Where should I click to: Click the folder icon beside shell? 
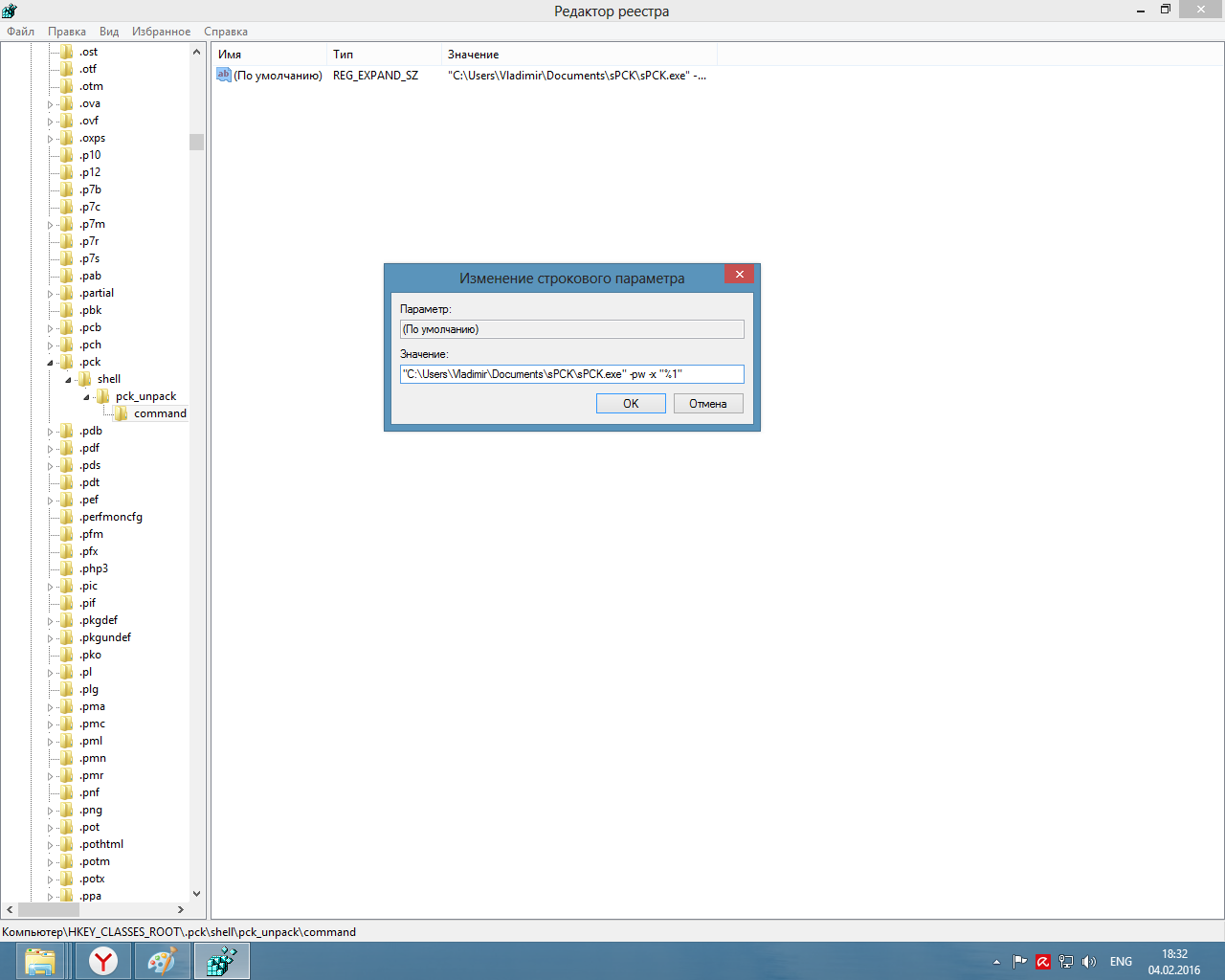tap(84, 379)
